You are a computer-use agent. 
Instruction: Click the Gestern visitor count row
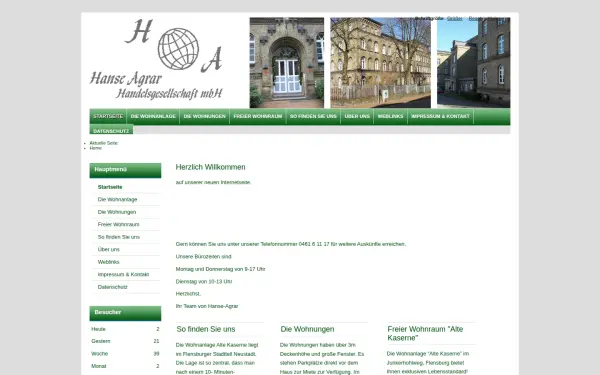pos(125,341)
